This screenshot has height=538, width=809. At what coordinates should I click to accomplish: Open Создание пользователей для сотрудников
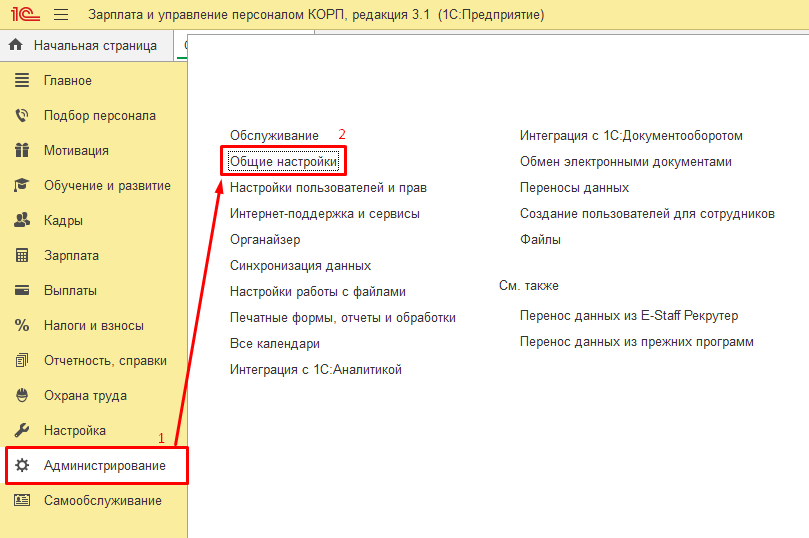(647, 214)
